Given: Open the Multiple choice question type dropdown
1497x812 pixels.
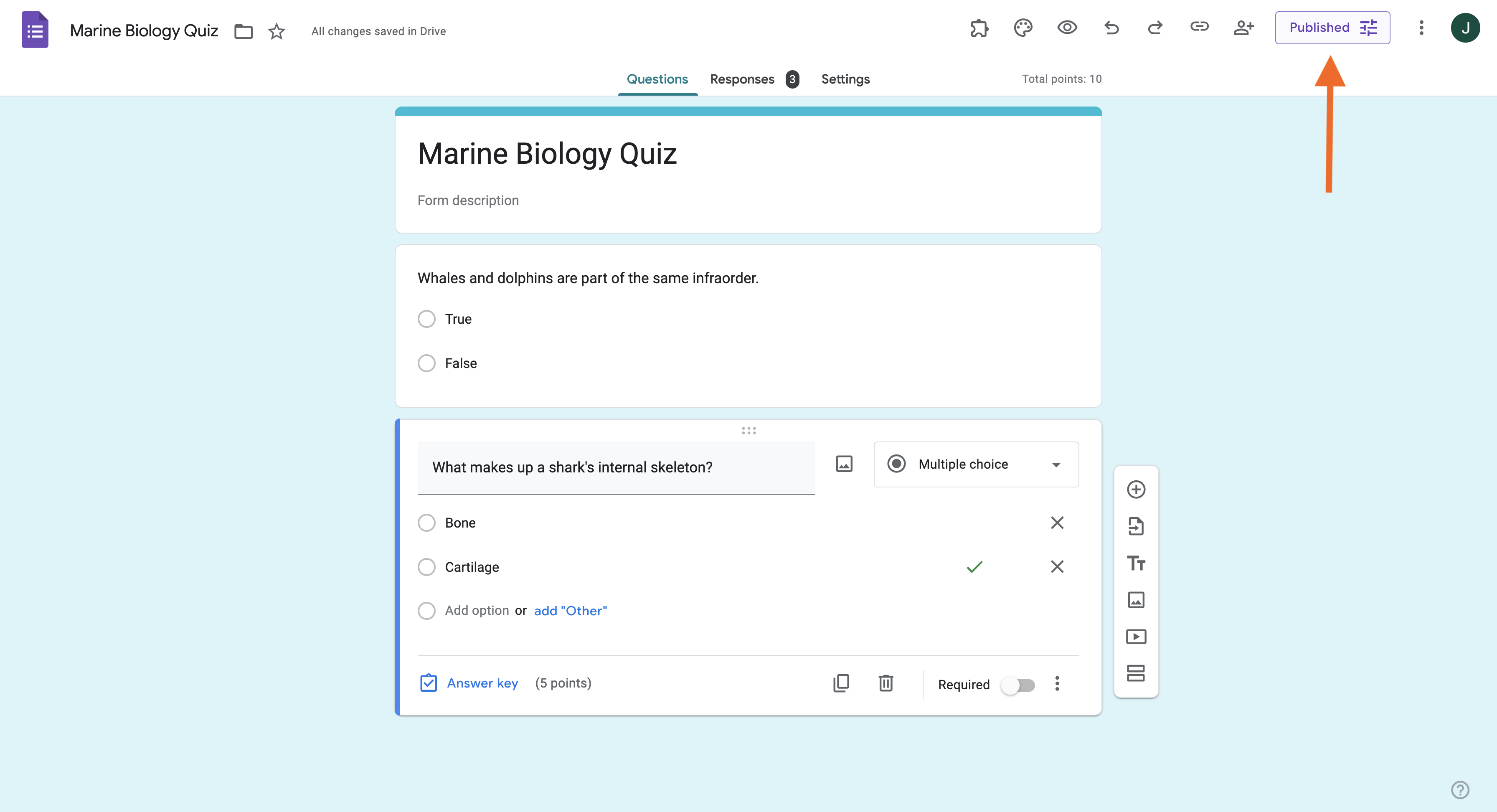Looking at the screenshot, I should point(976,464).
